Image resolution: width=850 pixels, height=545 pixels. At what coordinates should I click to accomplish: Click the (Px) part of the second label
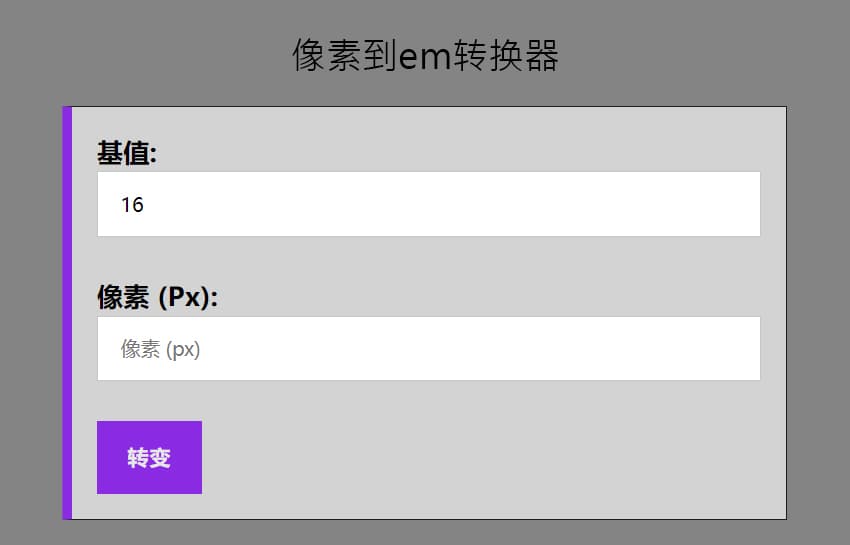pos(187,297)
